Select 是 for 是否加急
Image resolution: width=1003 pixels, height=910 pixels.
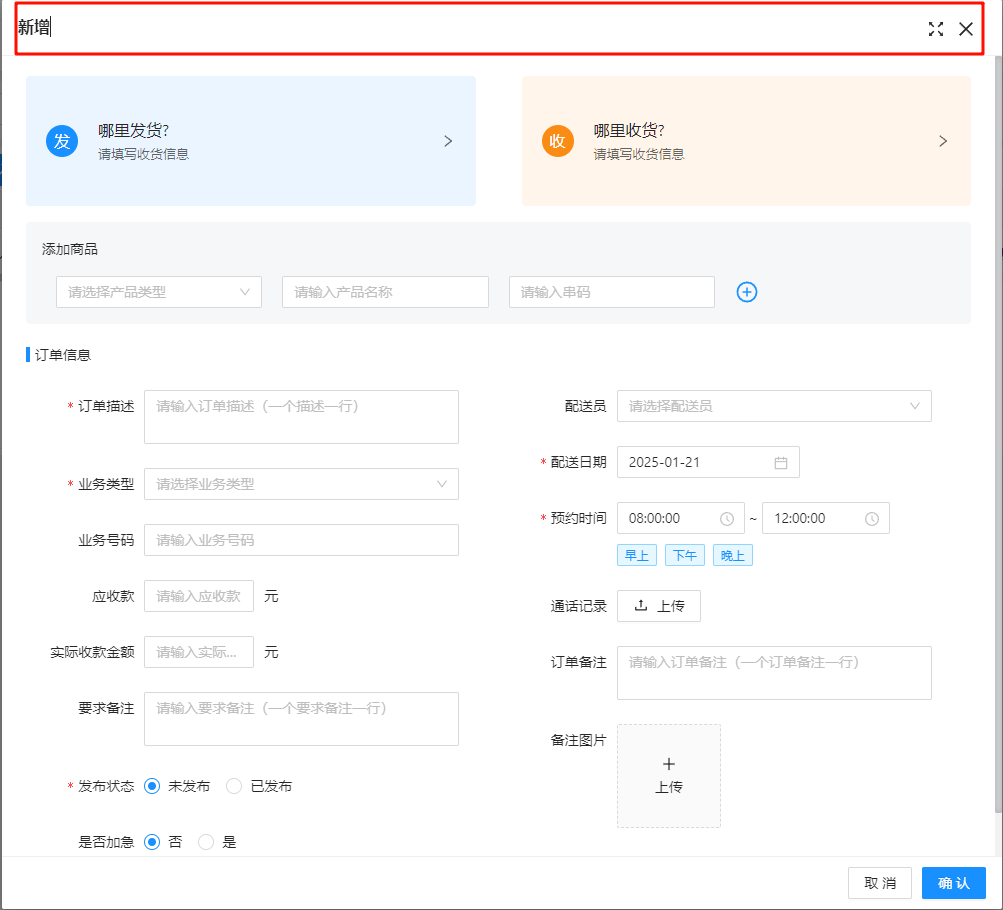[206, 842]
